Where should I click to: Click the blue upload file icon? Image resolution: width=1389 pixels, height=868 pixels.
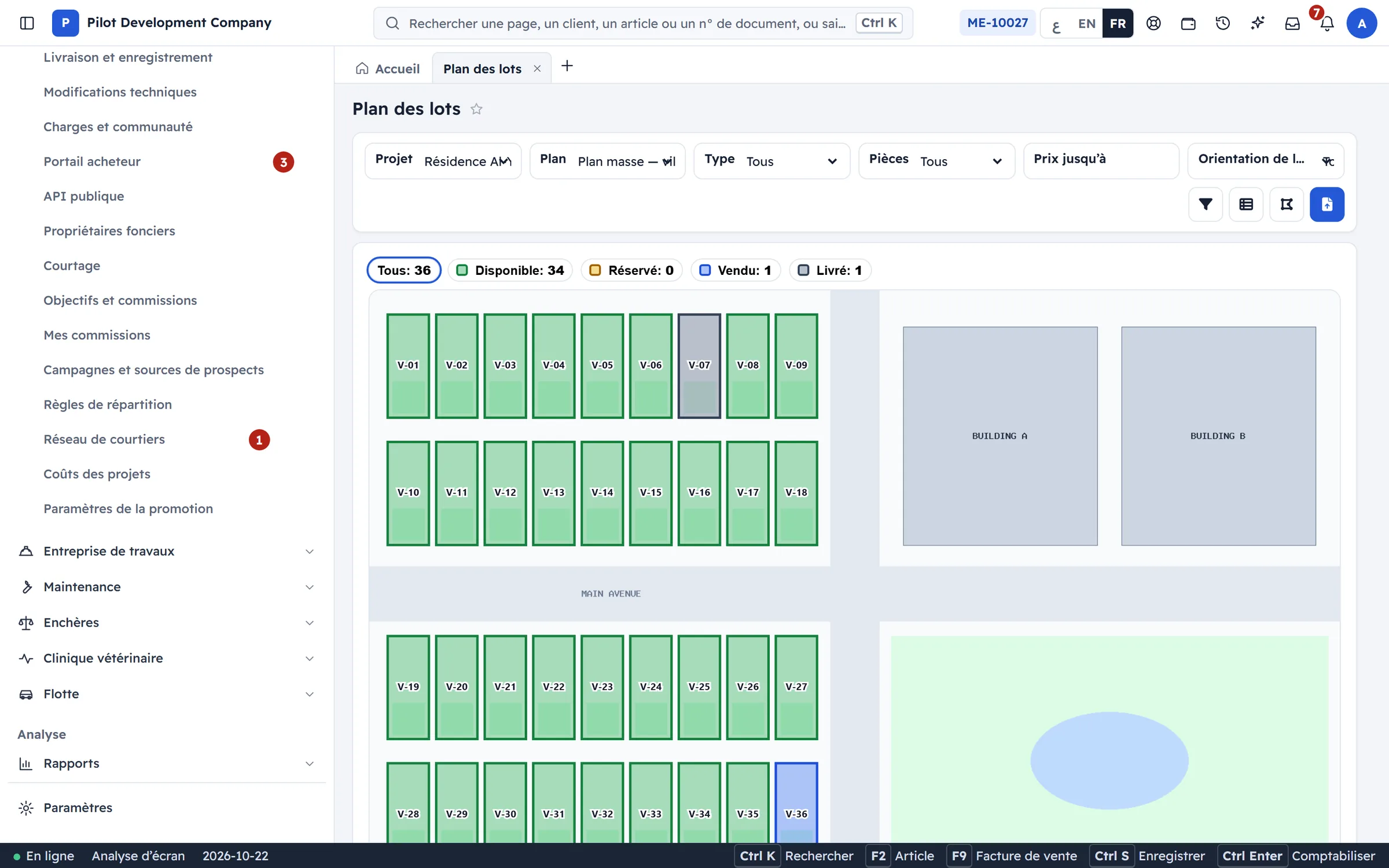click(x=1327, y=204)
